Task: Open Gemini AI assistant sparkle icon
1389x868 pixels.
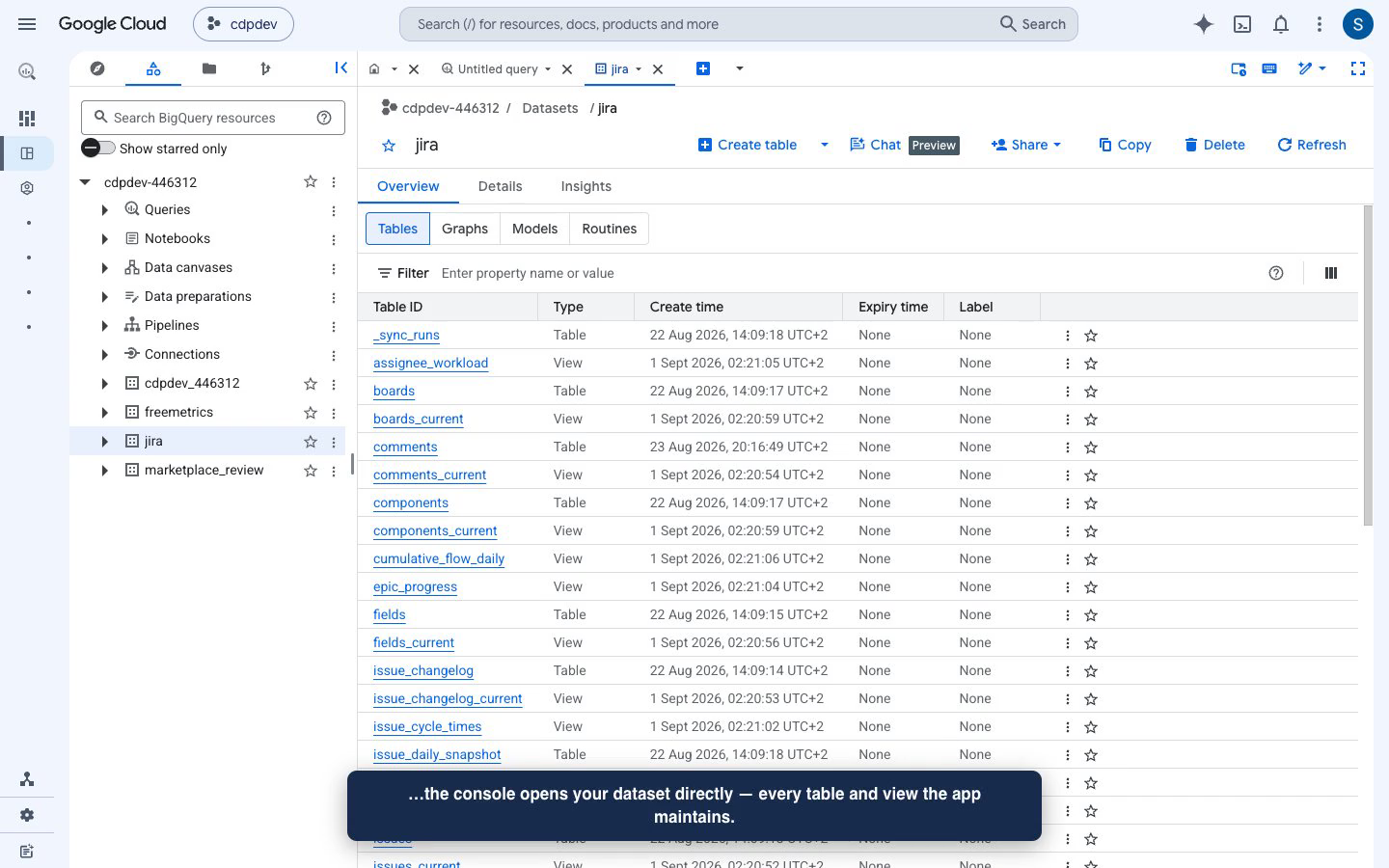Action: (x=1203, y=24)
